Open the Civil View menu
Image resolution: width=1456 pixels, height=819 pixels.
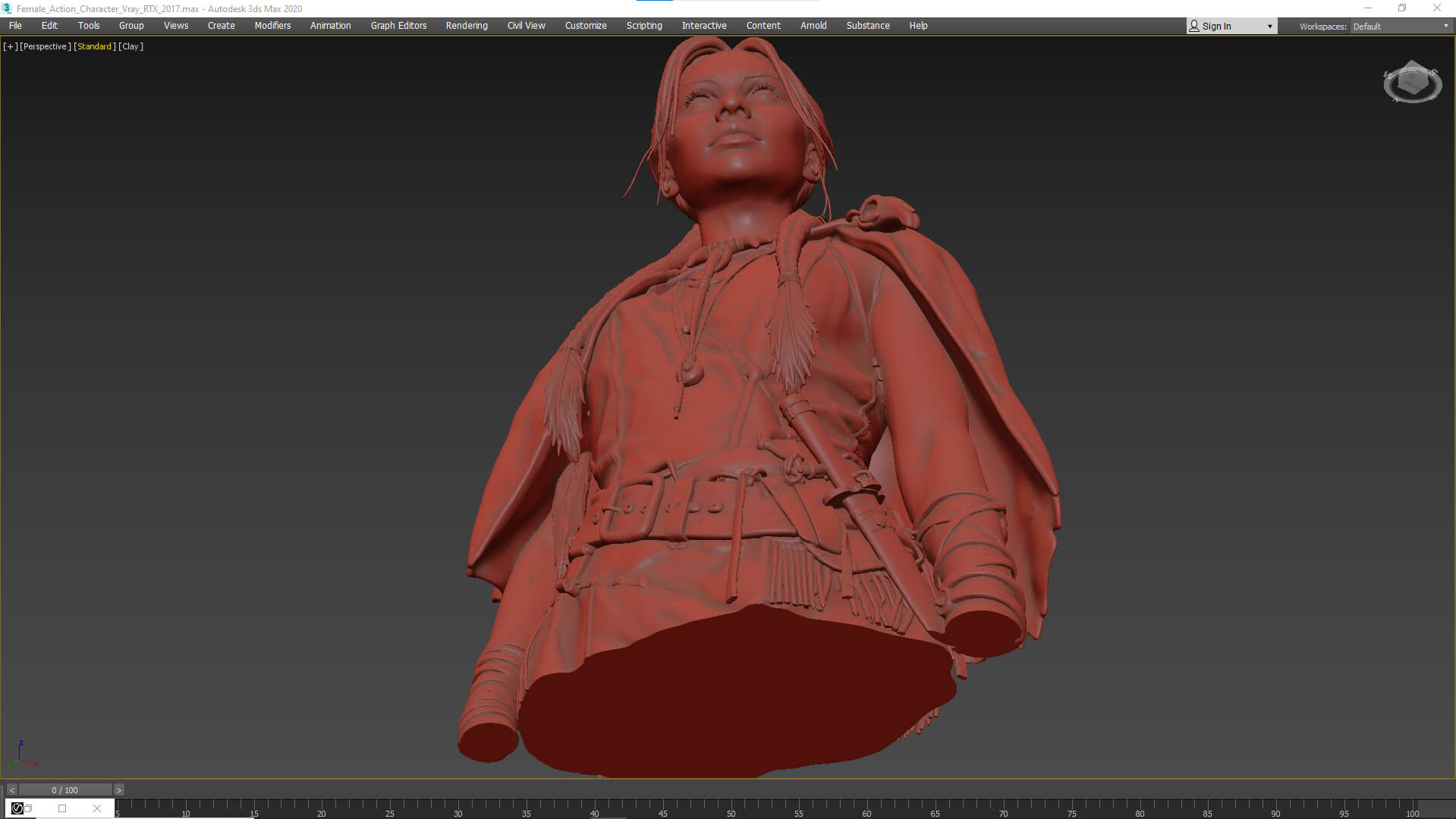(527, 26)
